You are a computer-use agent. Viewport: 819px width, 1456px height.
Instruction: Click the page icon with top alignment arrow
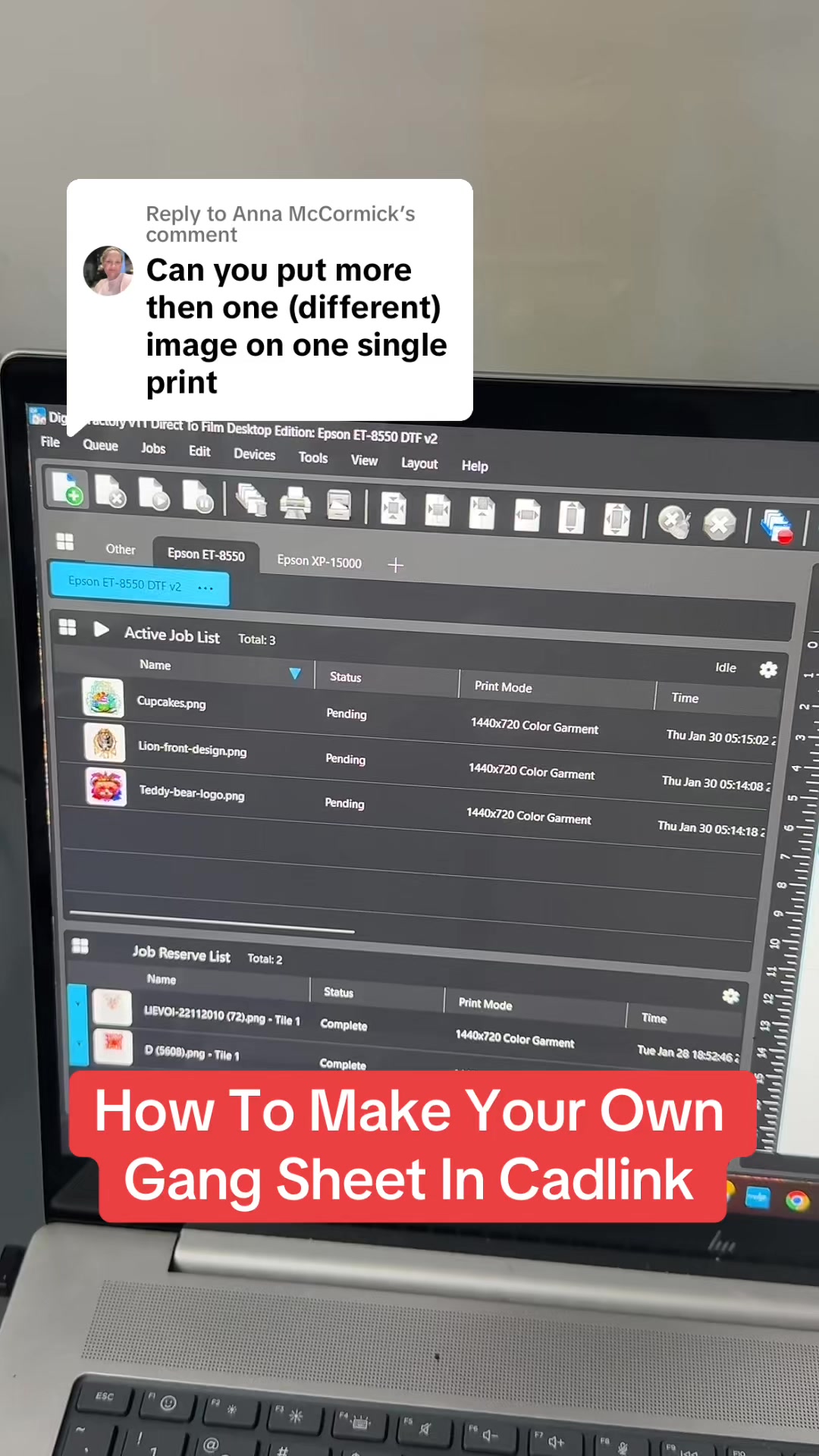click(482, 513)
